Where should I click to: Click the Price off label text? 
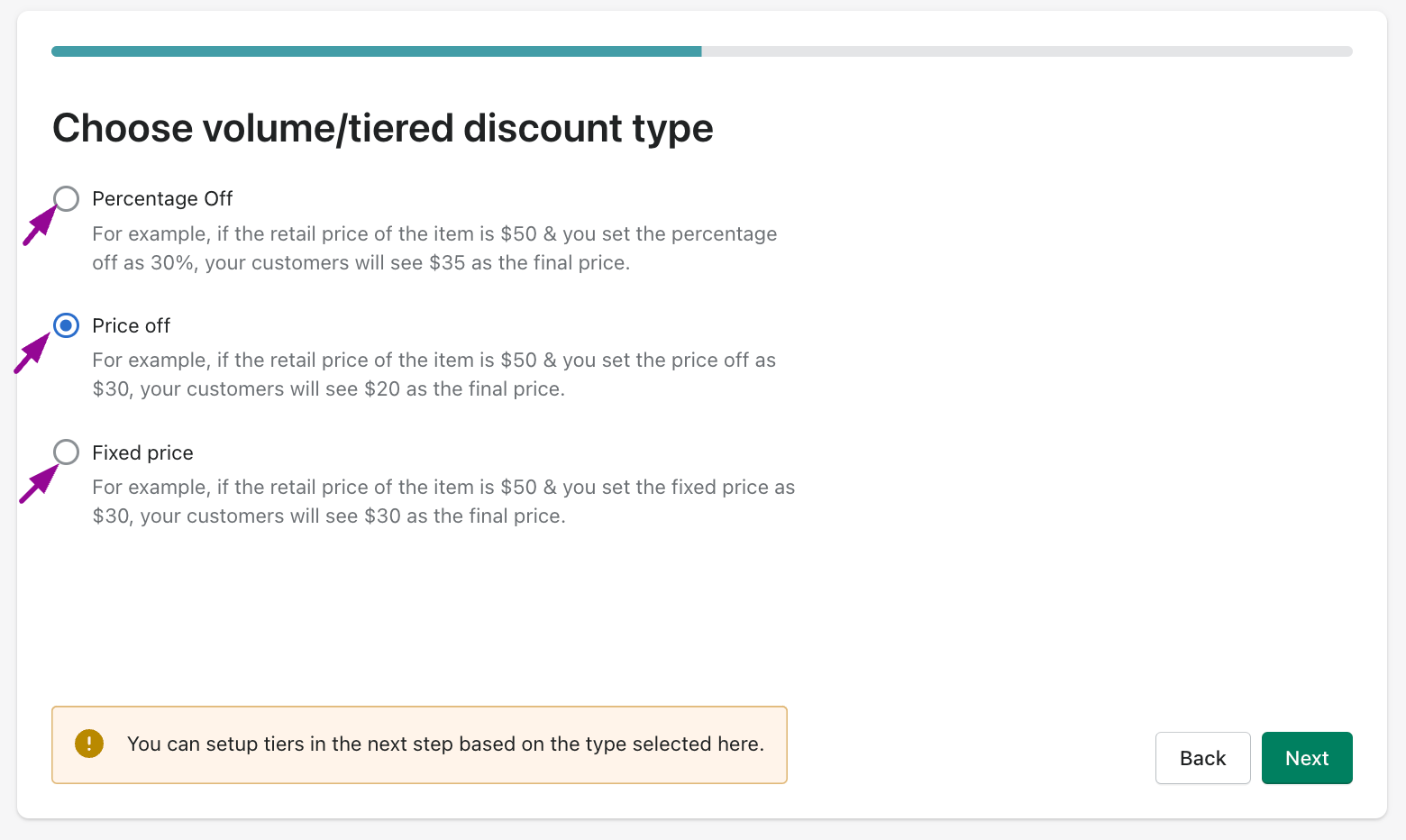[131, 325]
